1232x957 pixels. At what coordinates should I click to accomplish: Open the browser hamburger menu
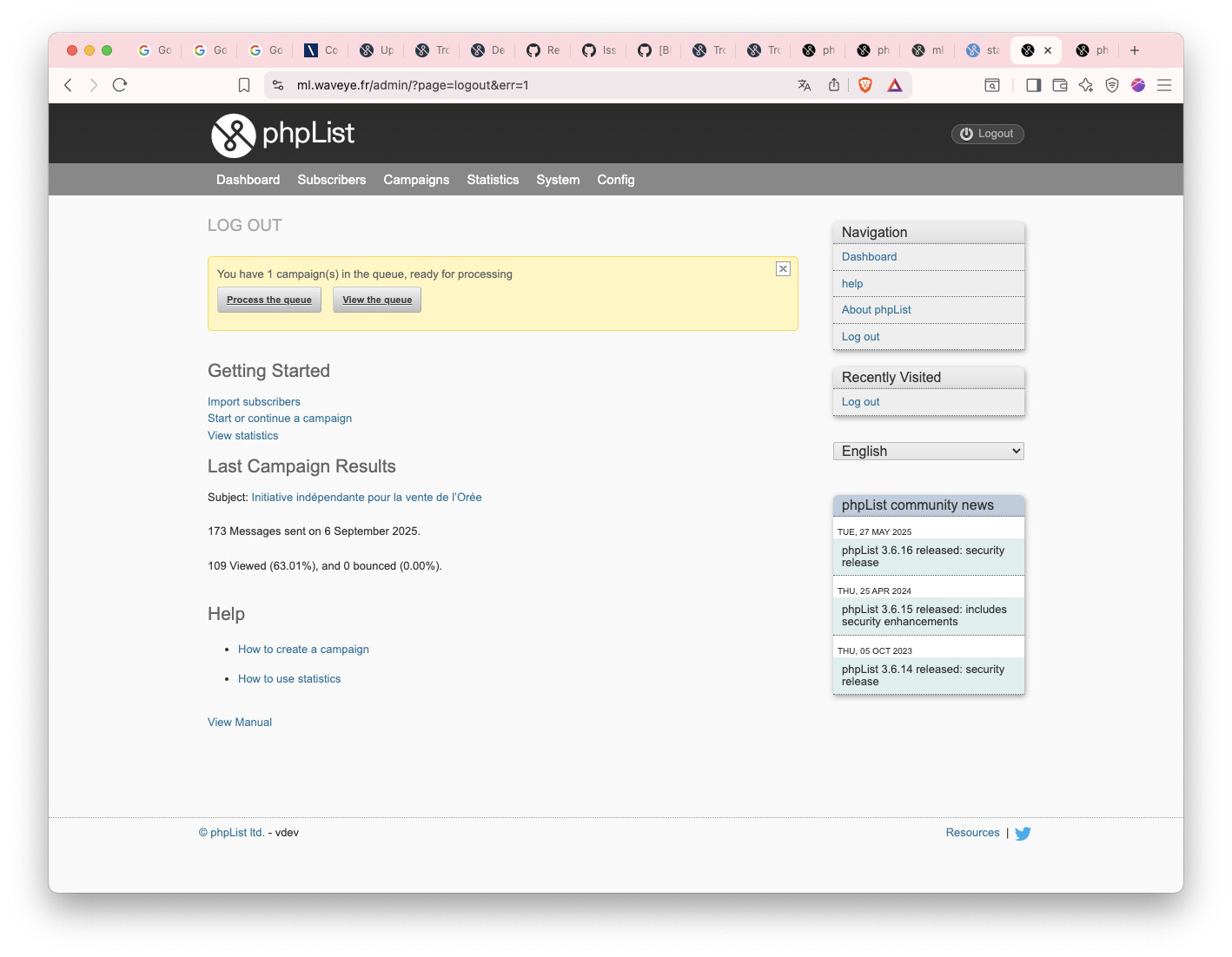(x=1164, y=85)
